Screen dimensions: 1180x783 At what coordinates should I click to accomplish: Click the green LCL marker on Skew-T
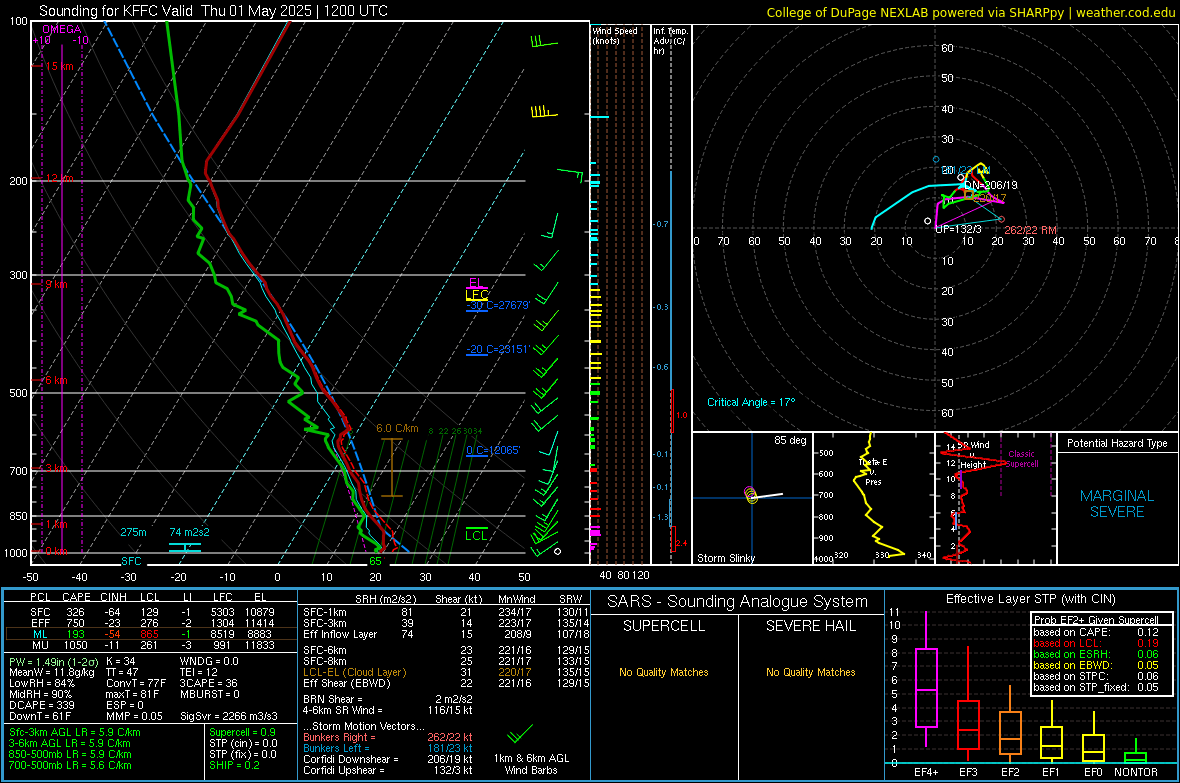pyautogui.click(x=476, y=535)
